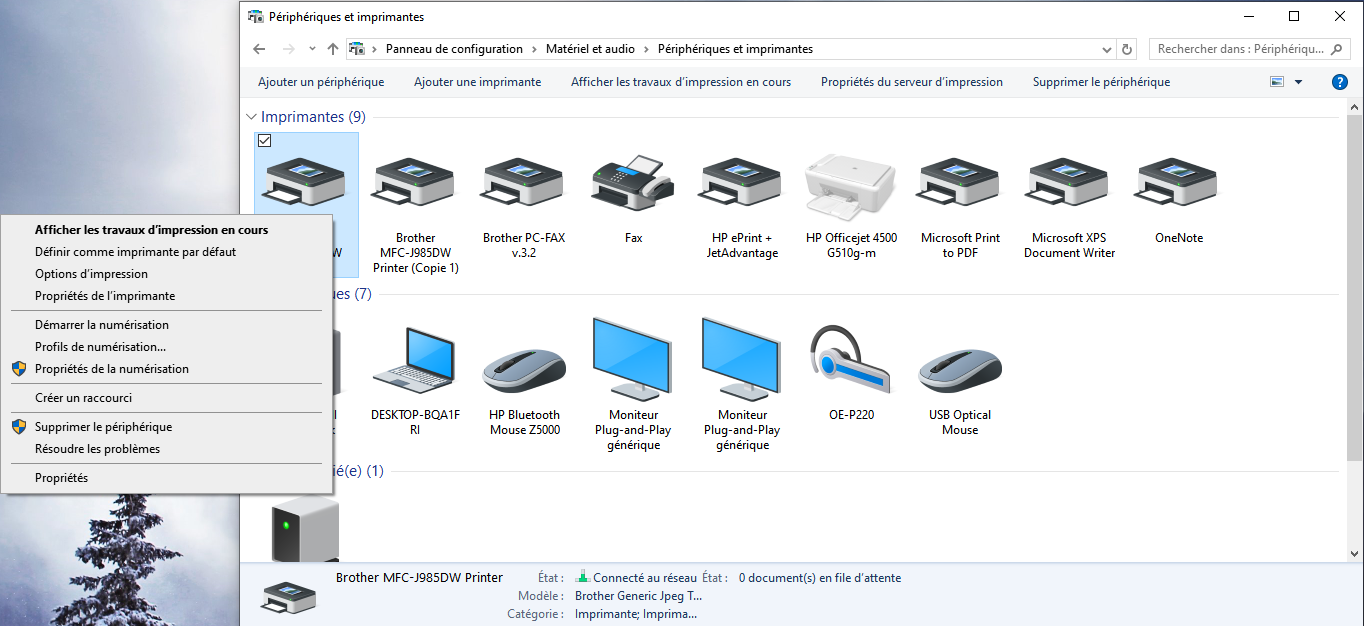
Task: Click the vertical scrollbar up arrow
Action: (x=1355, y=108)
